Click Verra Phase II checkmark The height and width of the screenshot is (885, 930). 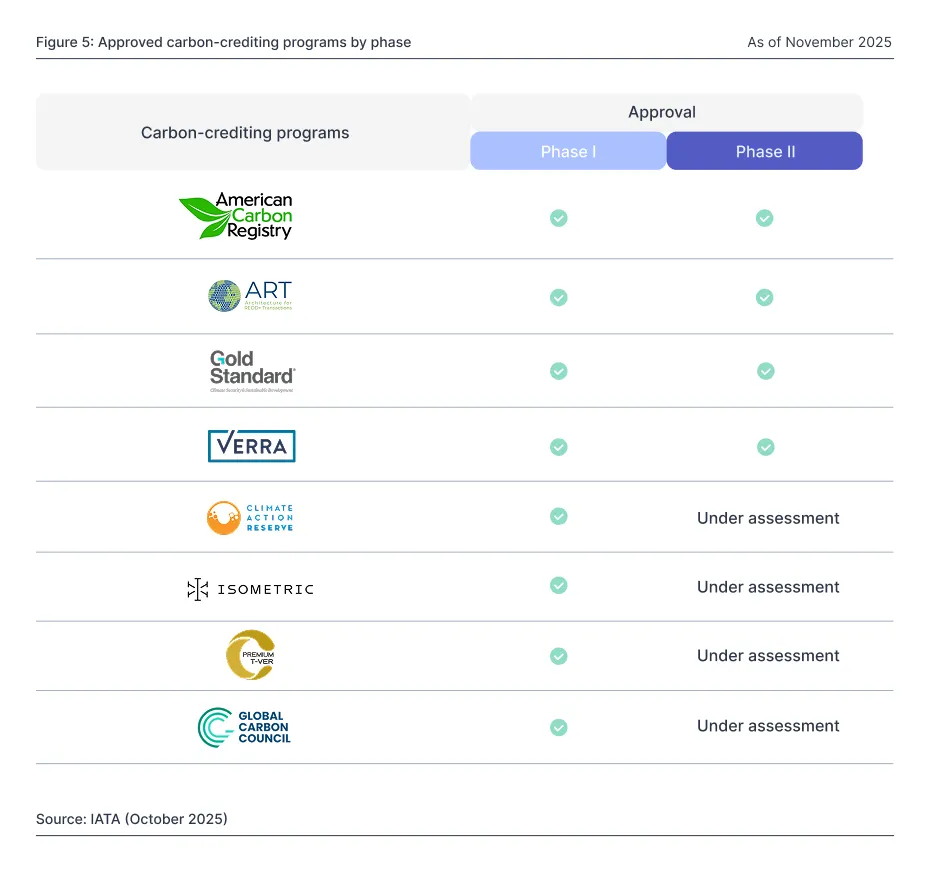[x=765, y=447]
